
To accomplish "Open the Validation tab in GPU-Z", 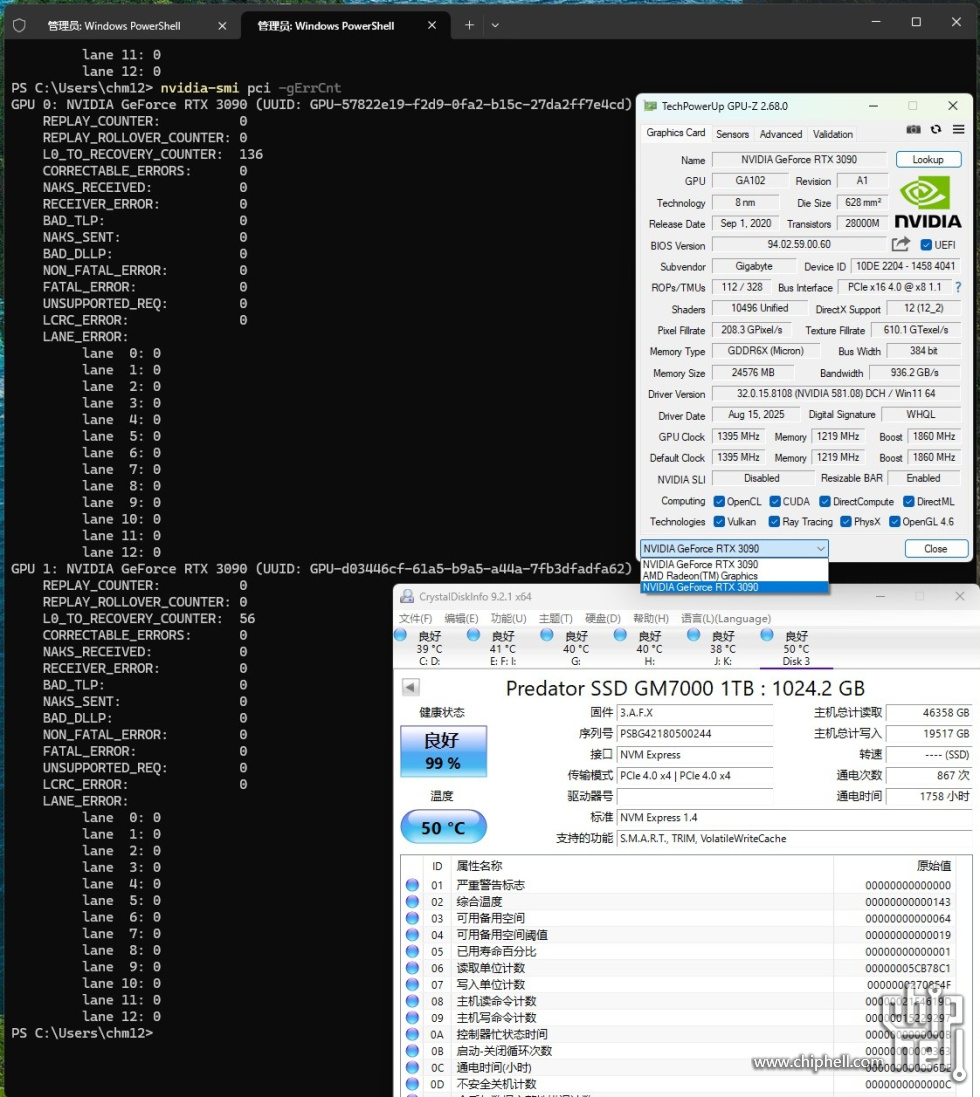I will [x=832, y=134].
